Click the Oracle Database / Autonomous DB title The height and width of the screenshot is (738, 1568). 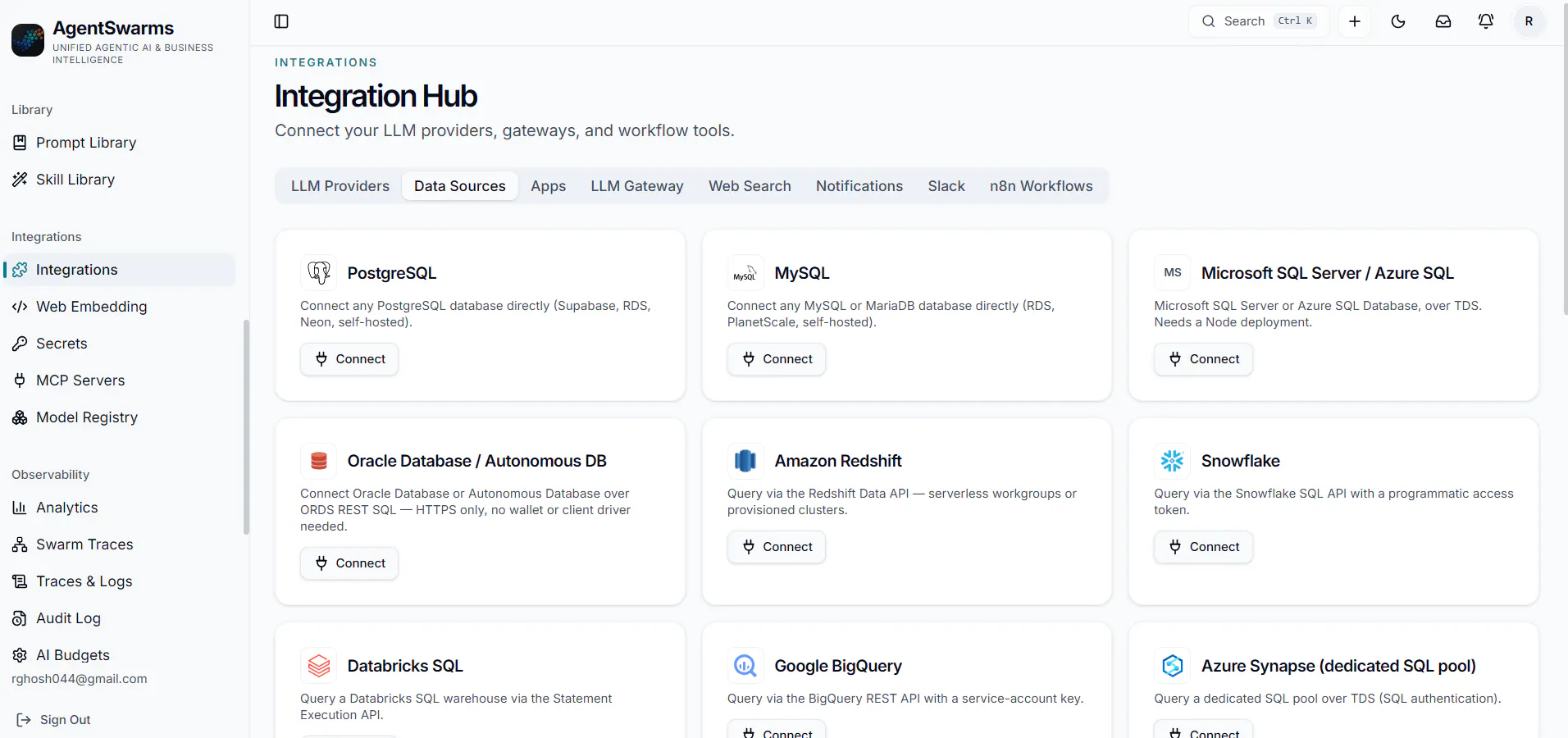click(477, 461)
